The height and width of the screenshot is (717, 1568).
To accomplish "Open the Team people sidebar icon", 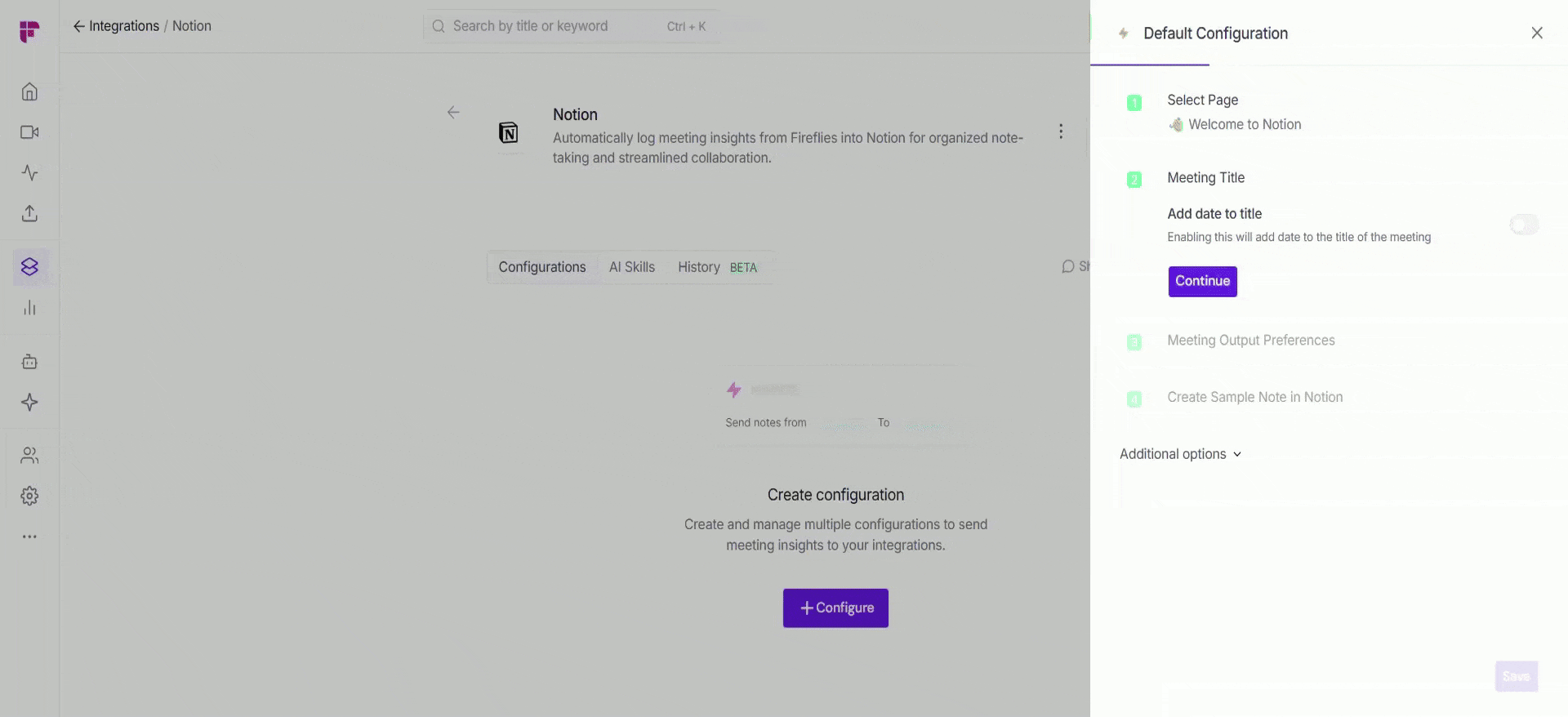I will click(29, 456).
